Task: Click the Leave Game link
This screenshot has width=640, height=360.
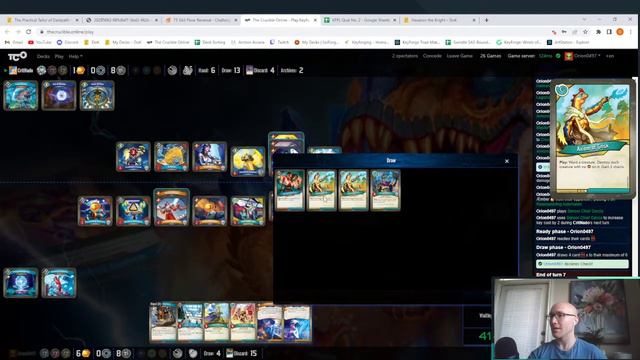Action: pyautogui.click(x=460, y=56)
